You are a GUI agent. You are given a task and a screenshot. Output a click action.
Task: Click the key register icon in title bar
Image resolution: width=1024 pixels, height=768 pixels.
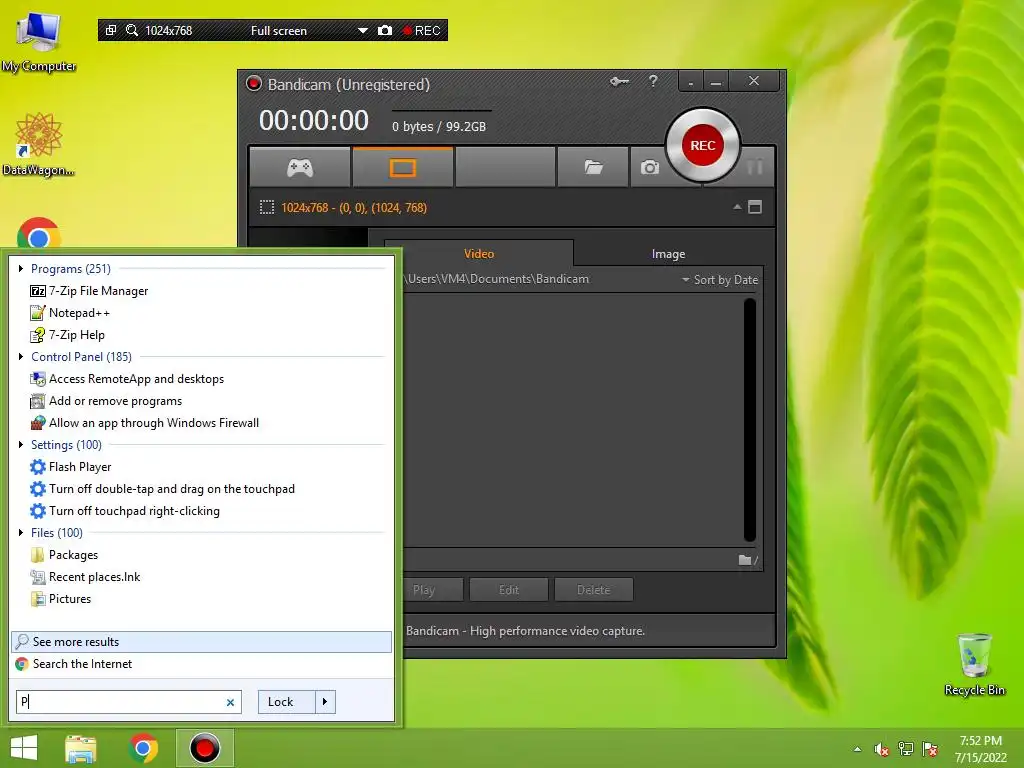click(619, 82)
